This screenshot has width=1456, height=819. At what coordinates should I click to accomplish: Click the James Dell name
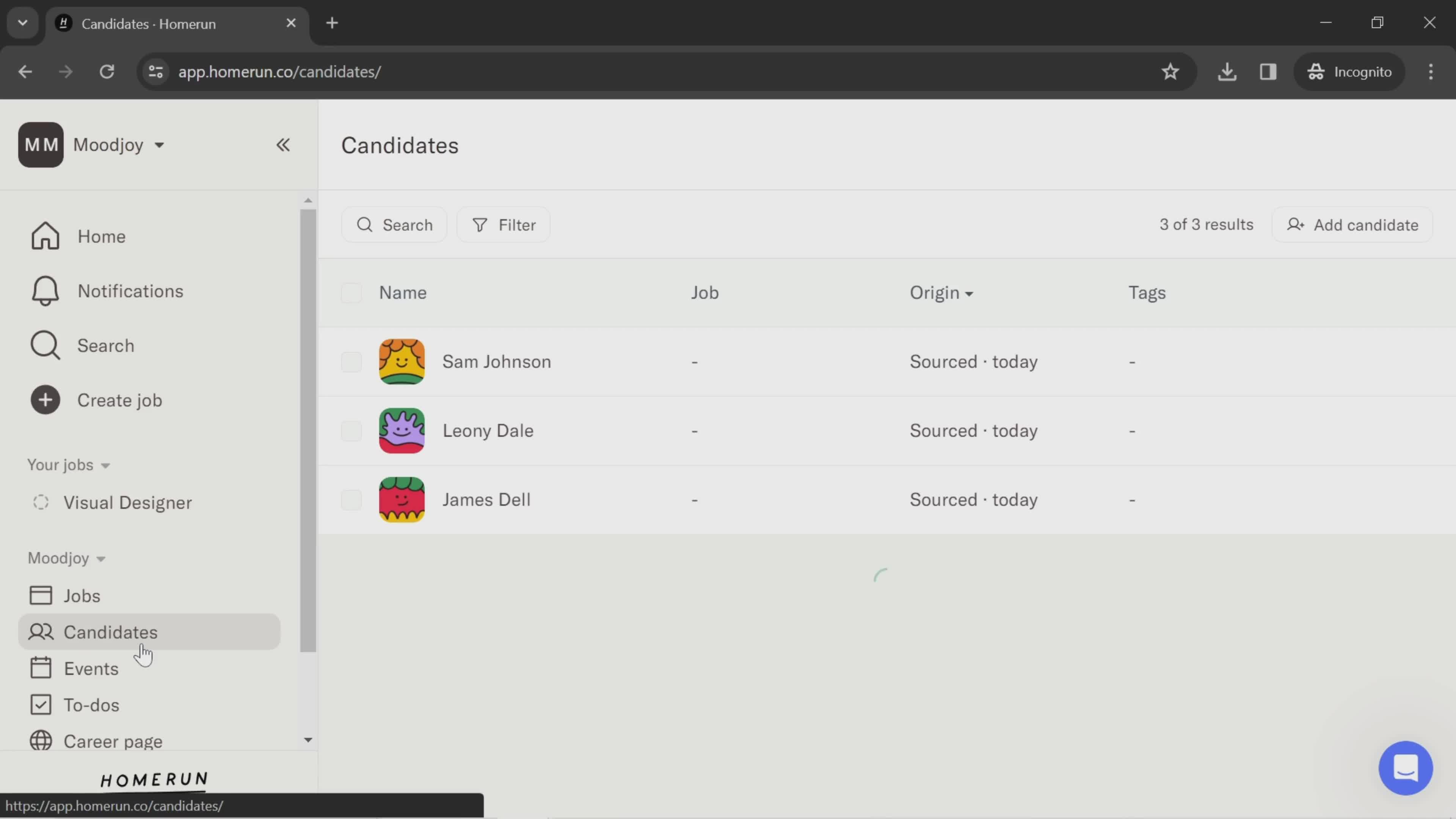(486, 500)
